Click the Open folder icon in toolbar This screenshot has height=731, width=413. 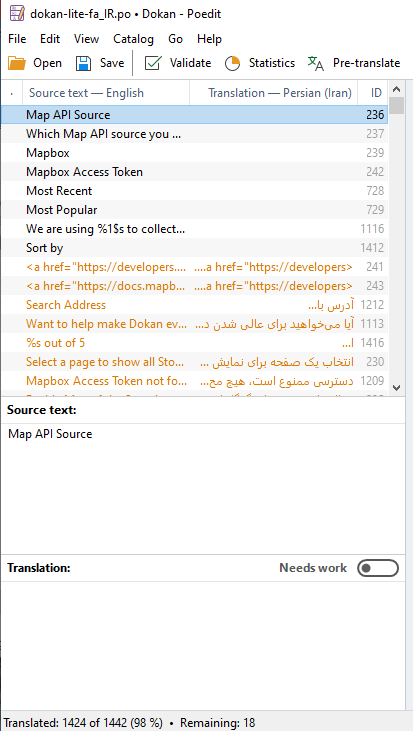(x=17, y=63)
